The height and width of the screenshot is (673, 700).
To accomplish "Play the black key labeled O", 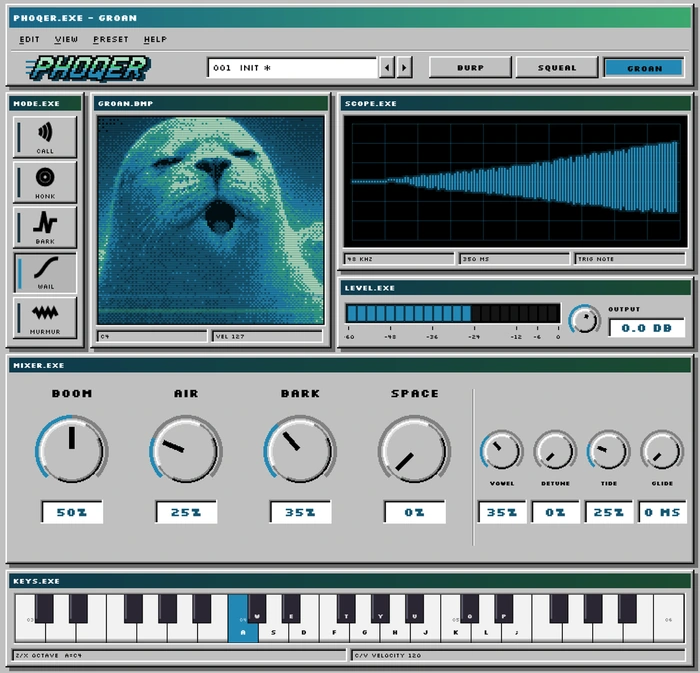I will pos(470,609).
